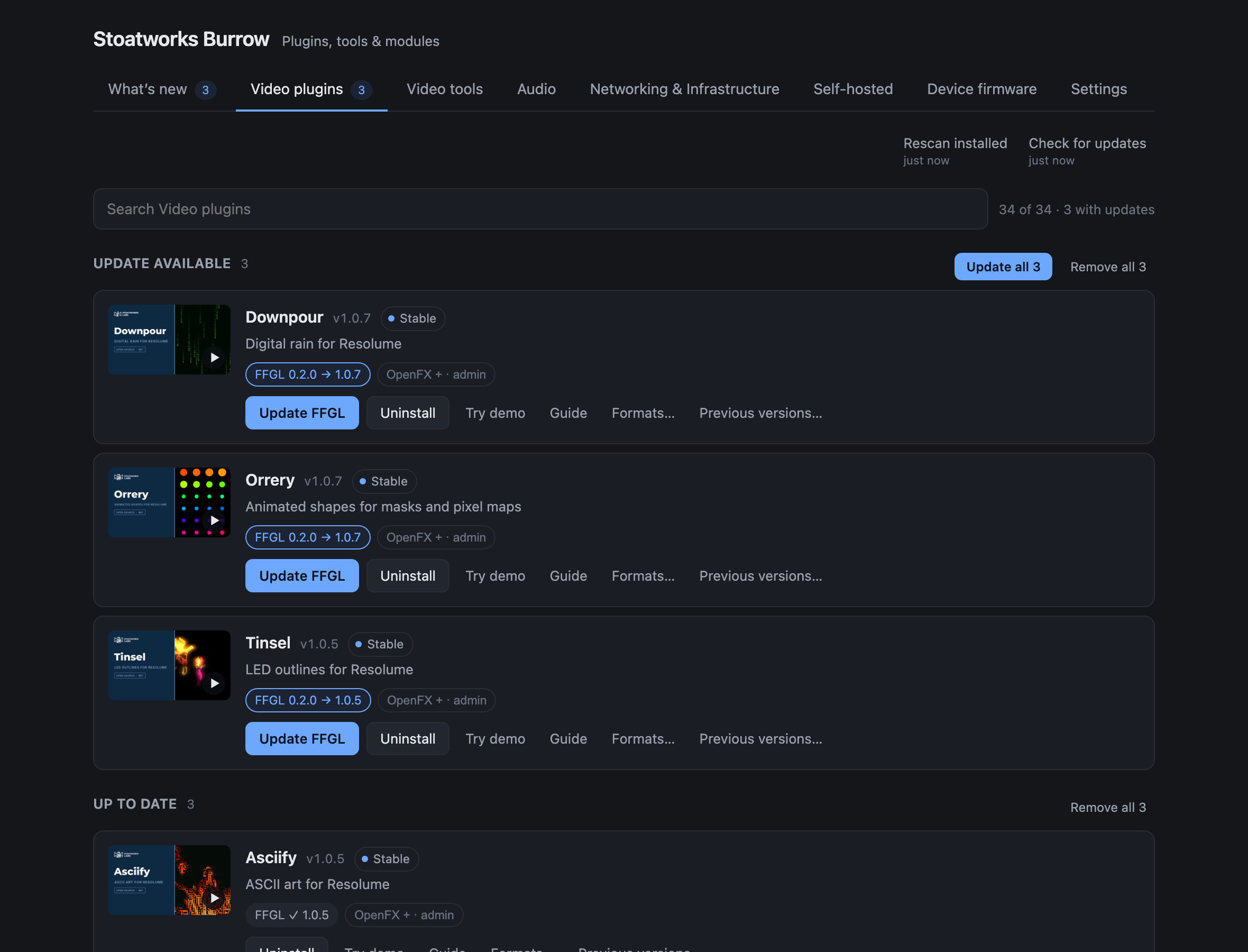Click Remove all 3 in Update Available
The image size is (1248, 952).
pos(1108,267)
